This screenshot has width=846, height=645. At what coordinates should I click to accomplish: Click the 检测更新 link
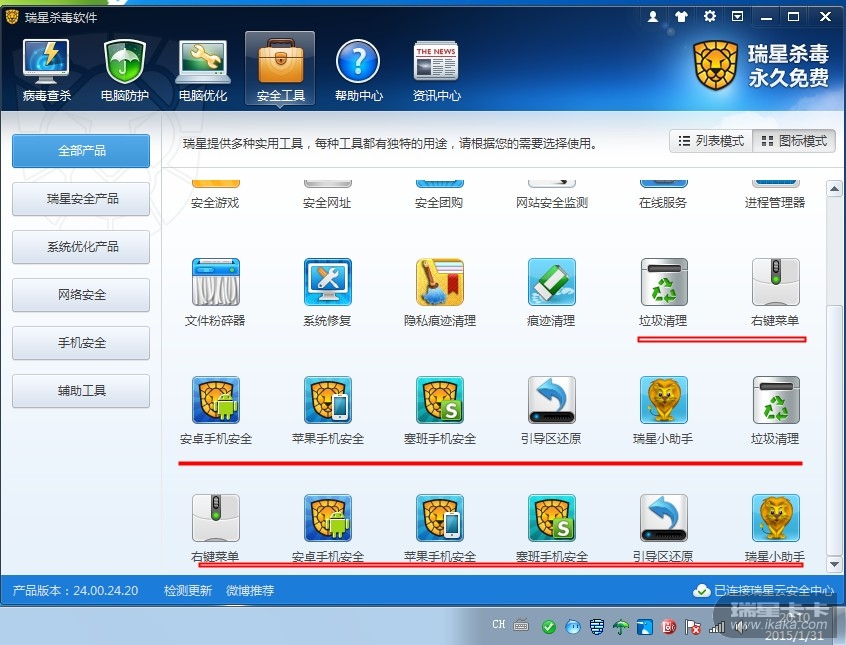[188, 590]
